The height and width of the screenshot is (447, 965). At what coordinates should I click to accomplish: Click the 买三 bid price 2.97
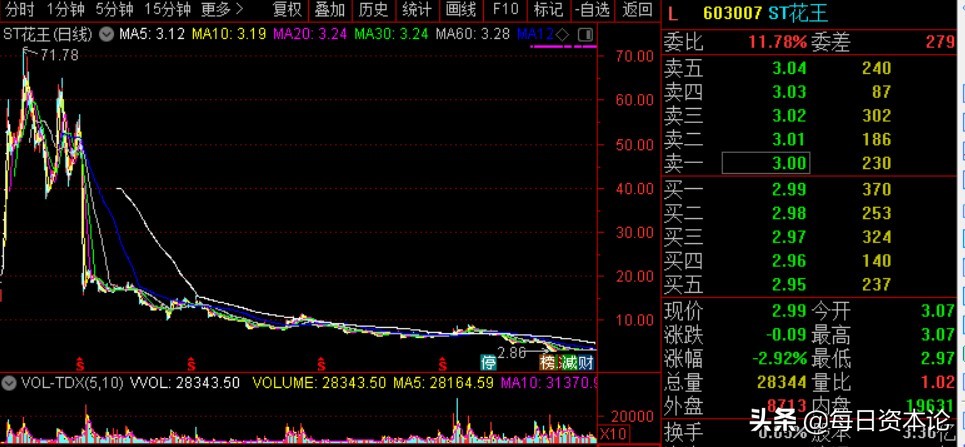[789, 237]
